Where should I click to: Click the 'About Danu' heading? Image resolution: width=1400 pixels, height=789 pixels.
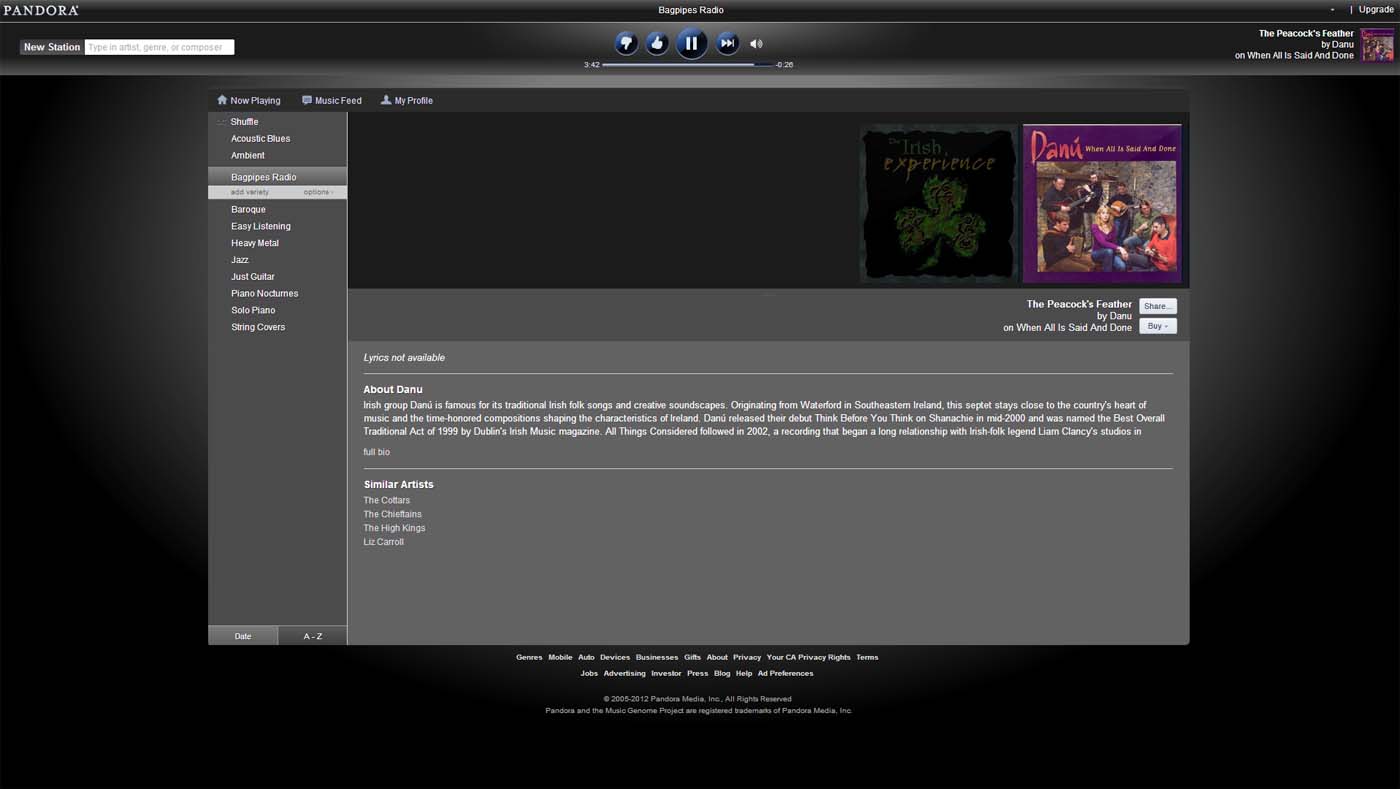point(393,390)
